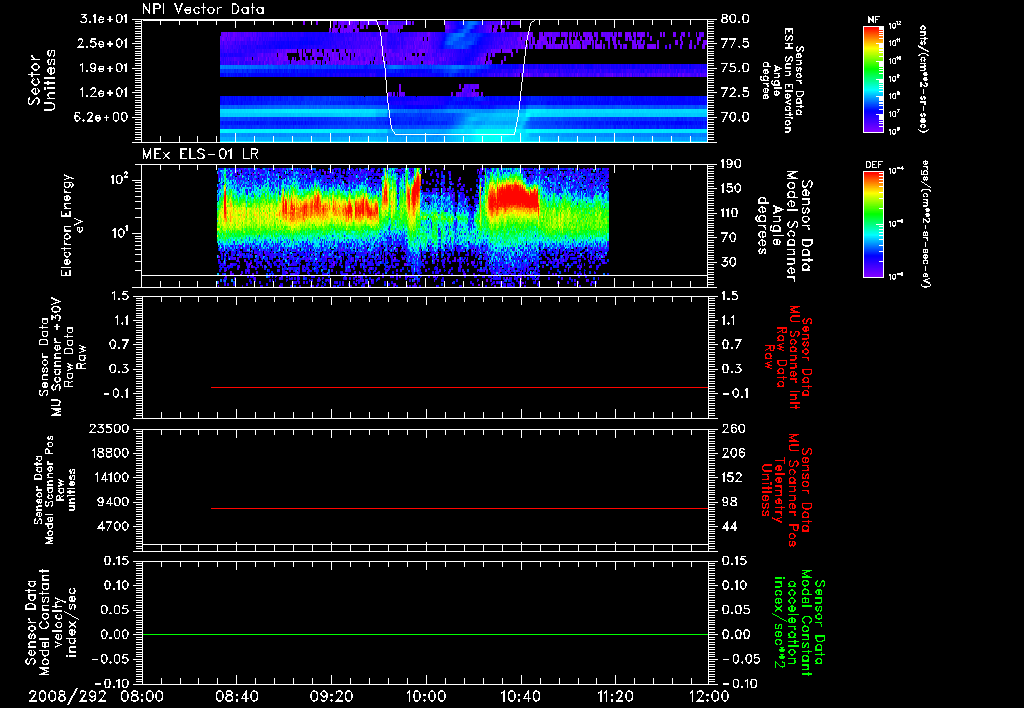Click the "3.1e+01" sector tick label
The image size is (1024, 708).
pos(104,19)
